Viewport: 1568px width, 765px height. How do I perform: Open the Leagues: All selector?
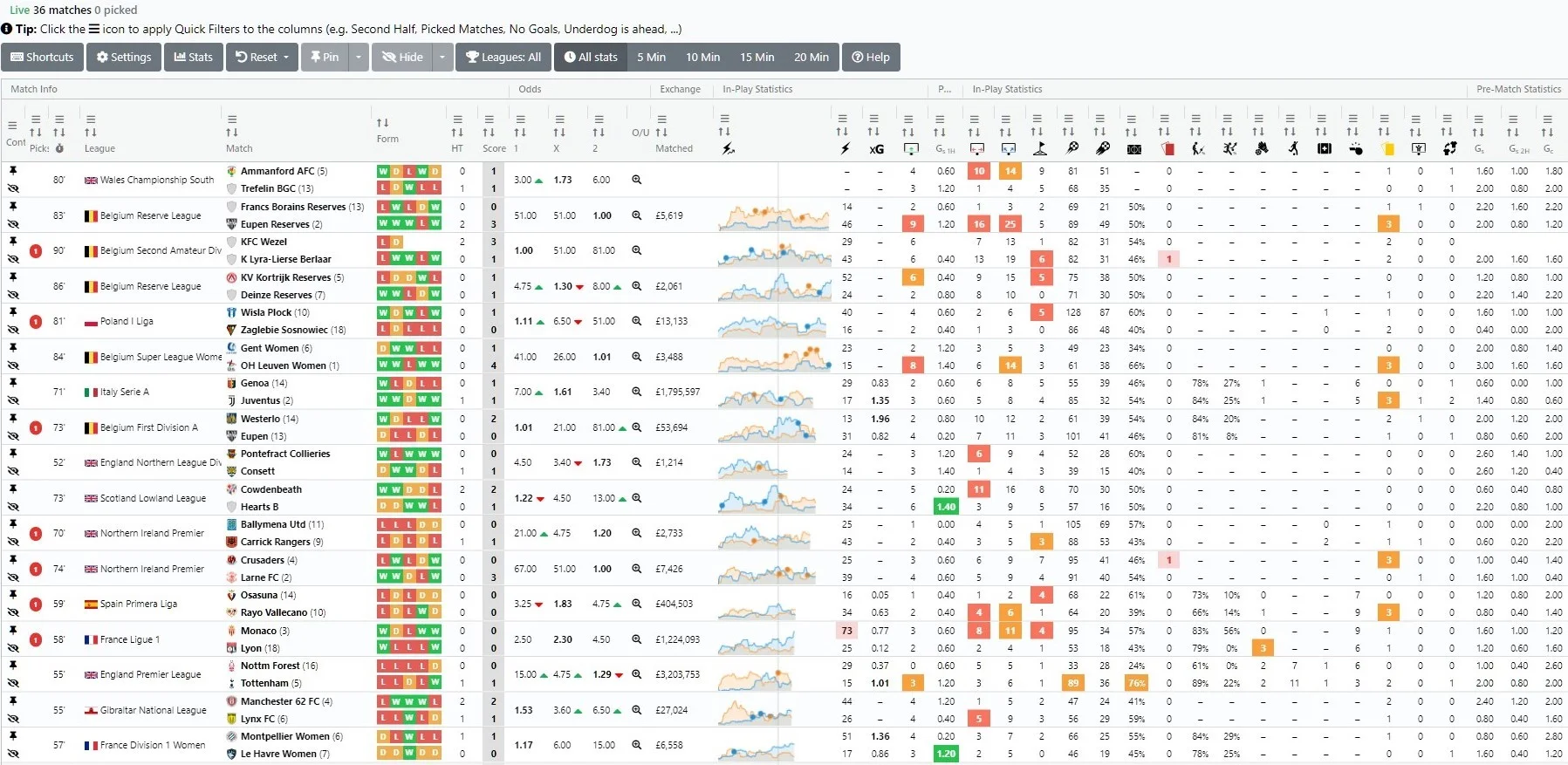(503, 57)
